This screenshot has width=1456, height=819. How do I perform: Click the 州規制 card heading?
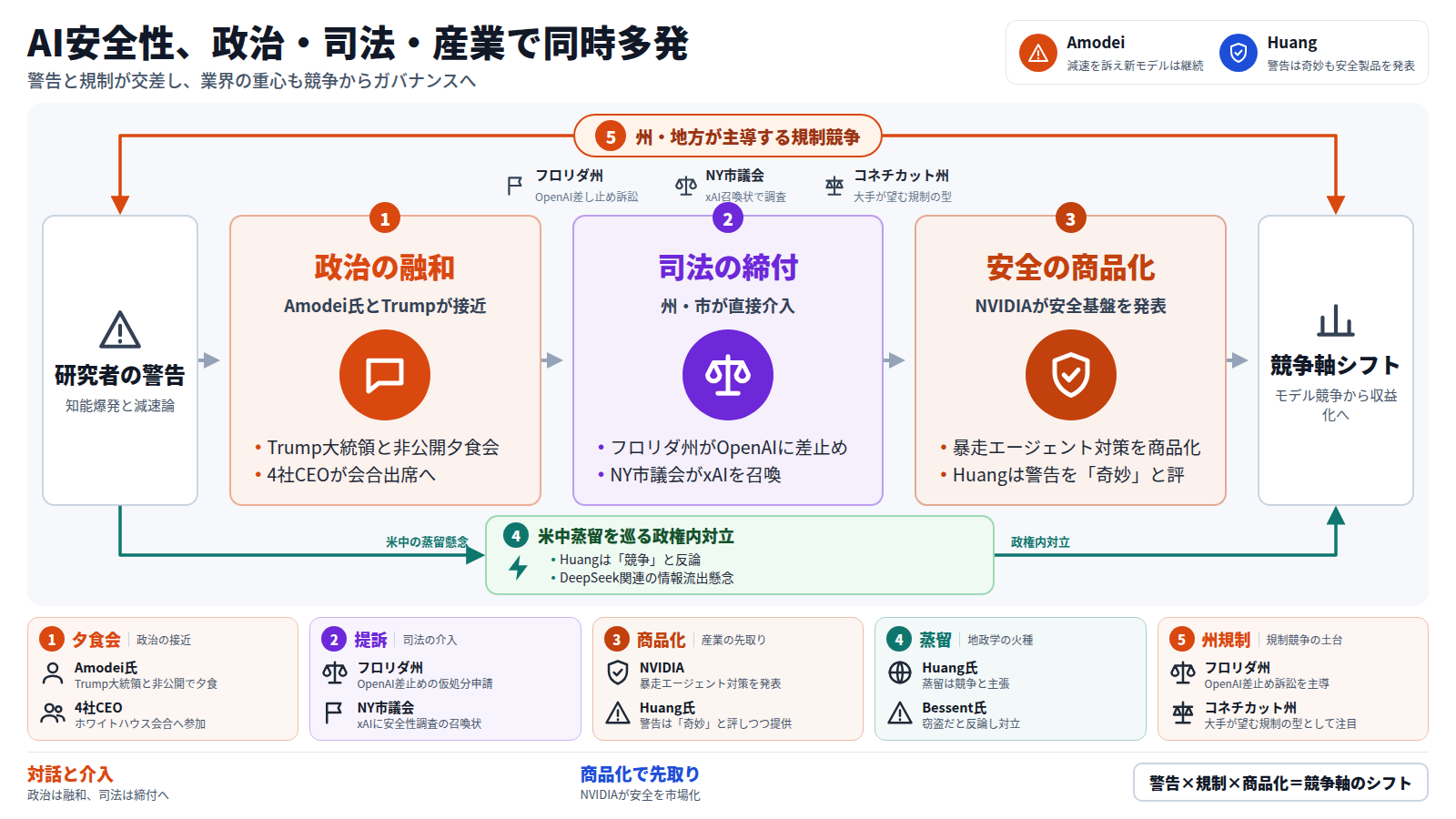tap(1226, 640)
